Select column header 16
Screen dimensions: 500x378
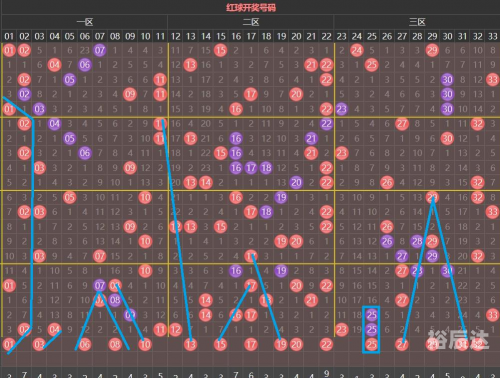point(236,36)
